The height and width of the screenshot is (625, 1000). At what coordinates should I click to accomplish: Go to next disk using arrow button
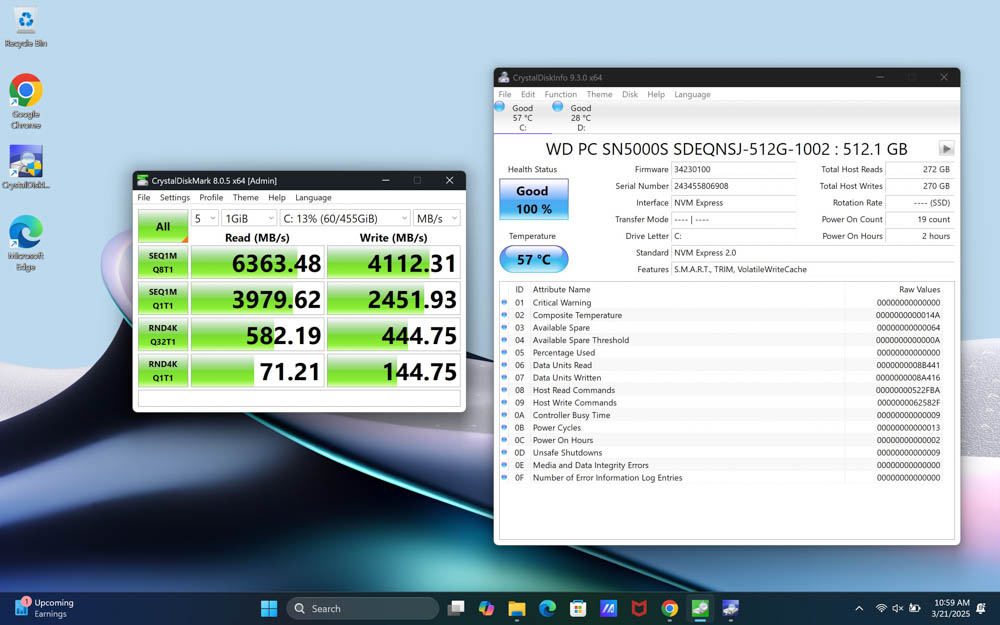click(x=946, y=149)
